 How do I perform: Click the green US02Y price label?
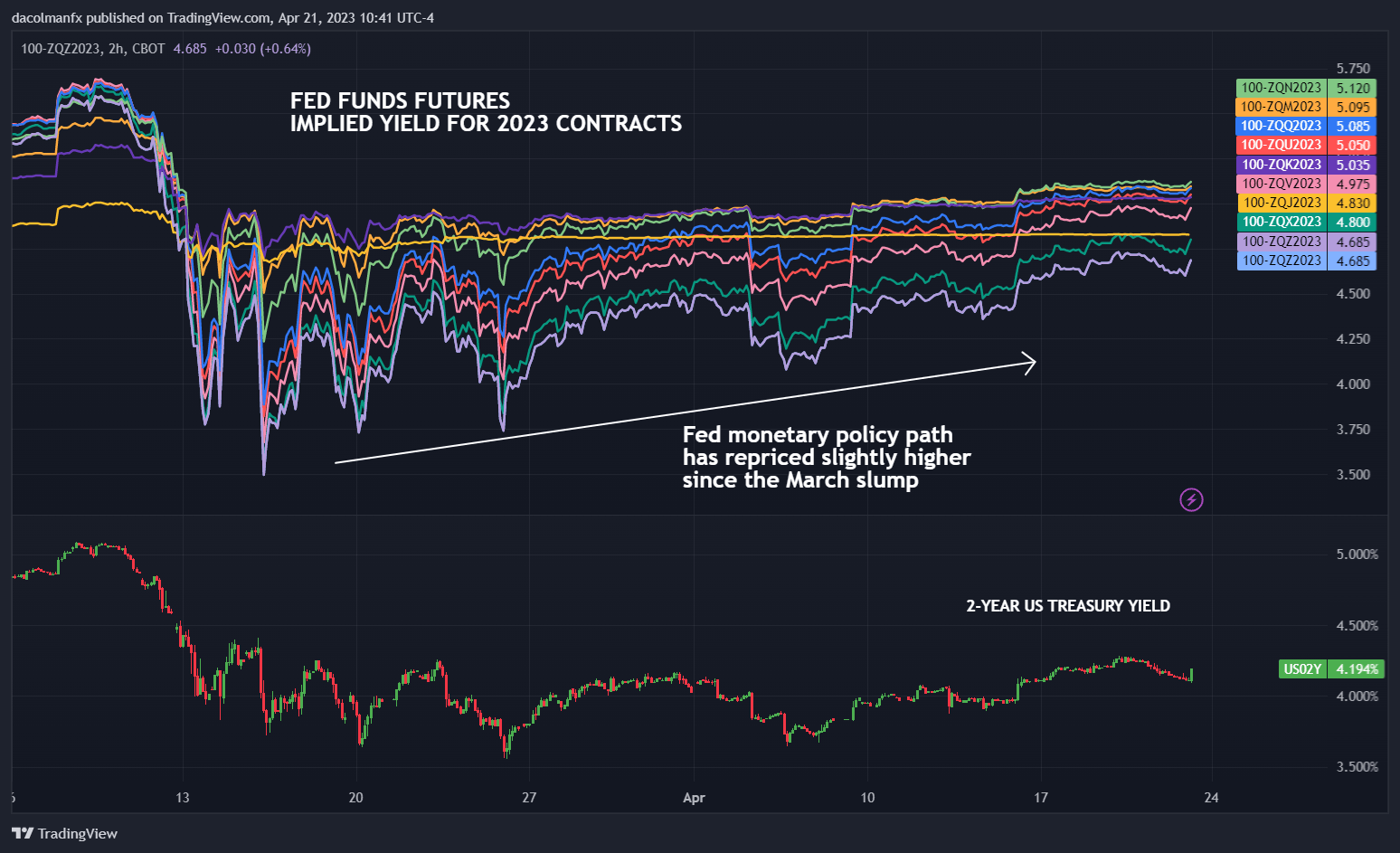pyautogui.click(x=1302, y=669)
